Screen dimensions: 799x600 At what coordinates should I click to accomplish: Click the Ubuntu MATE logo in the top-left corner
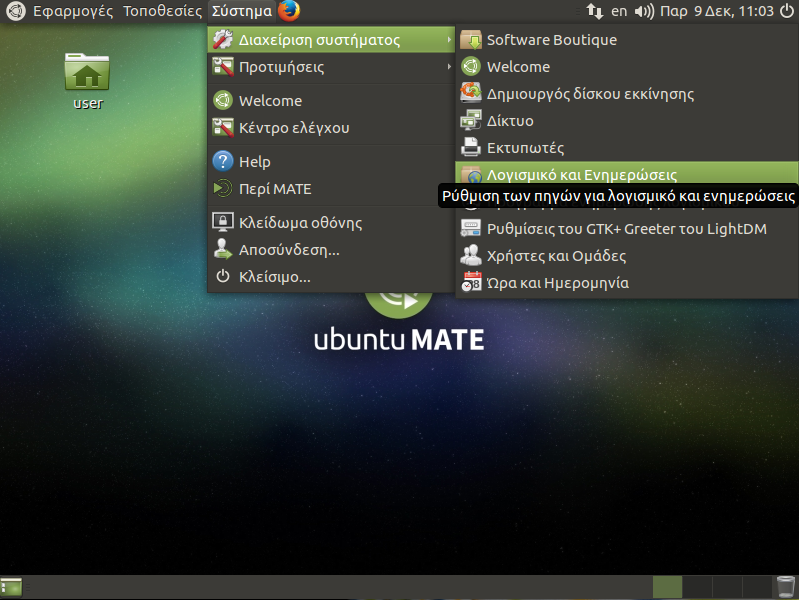tap(16, 12)
